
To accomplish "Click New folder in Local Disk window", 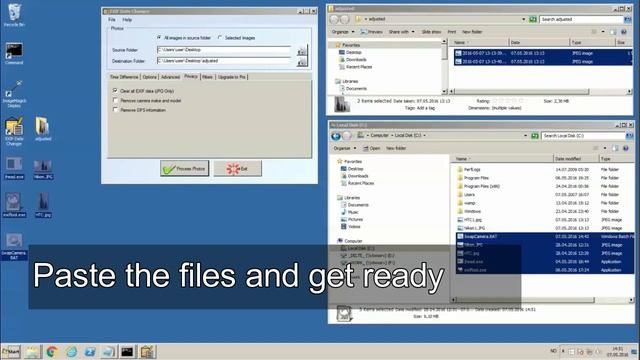I will pos(396,148).
